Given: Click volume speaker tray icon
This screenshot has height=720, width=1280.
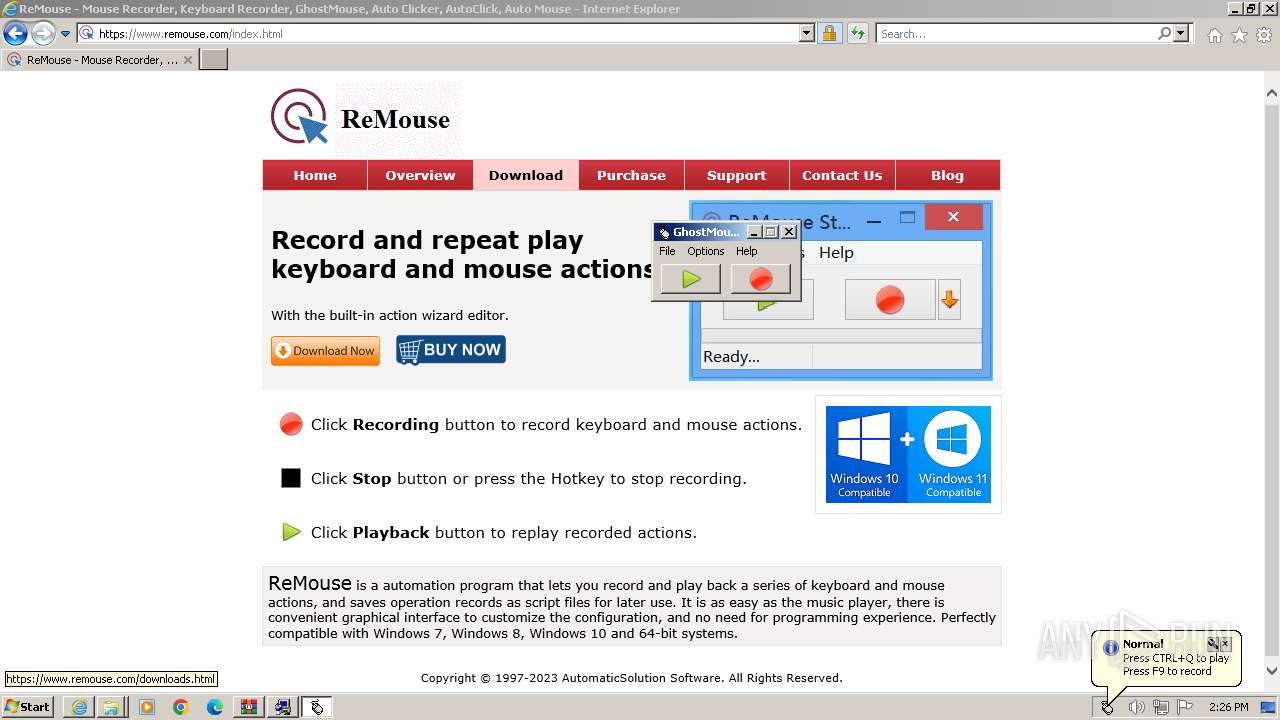Looking at the screenshot, I should tap(1136, 707).
